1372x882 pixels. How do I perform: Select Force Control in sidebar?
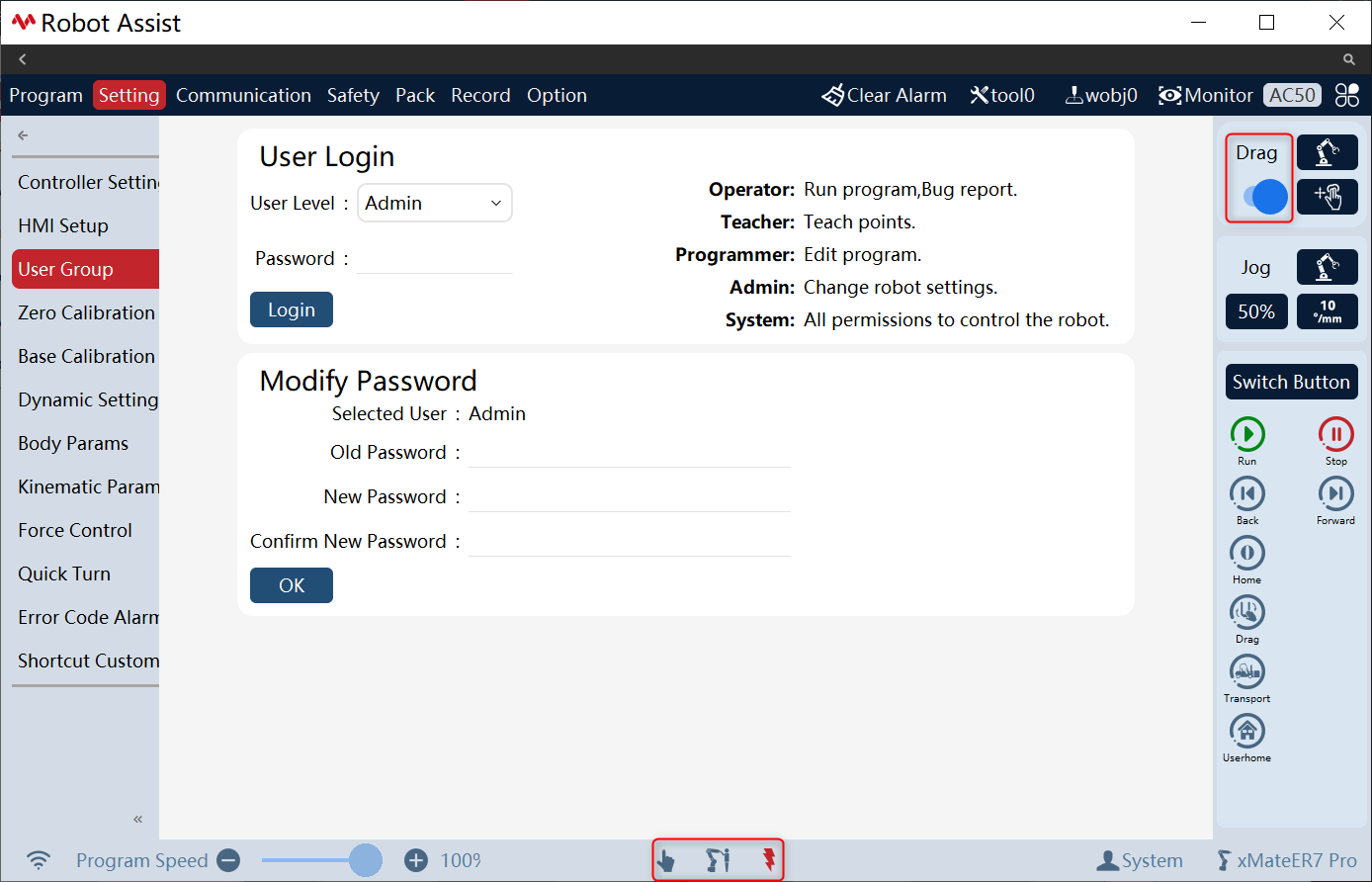(x=86, y=530)
